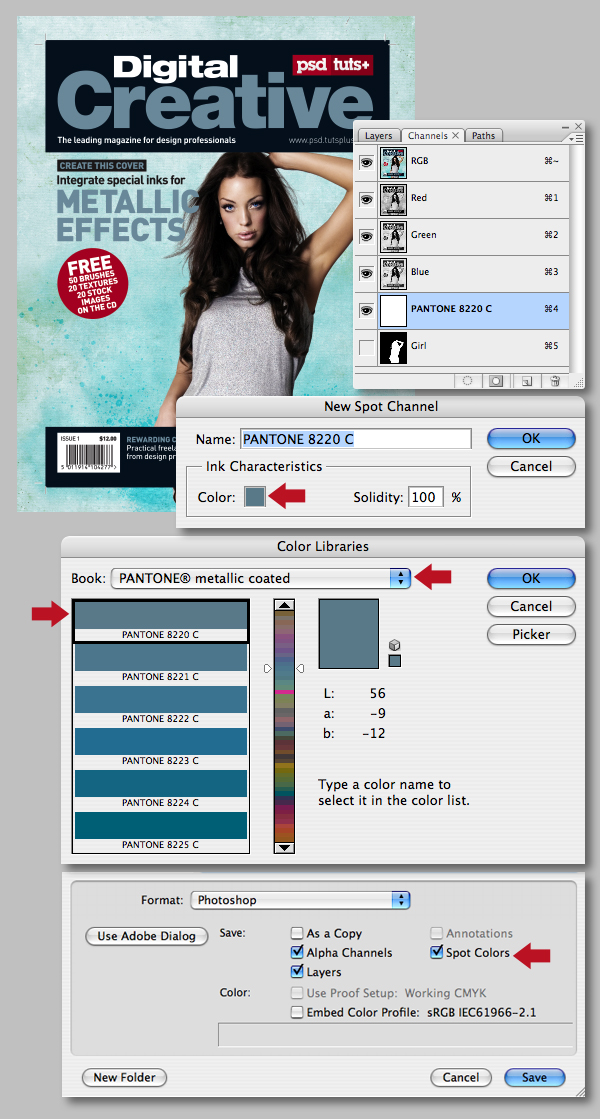Click the METALLIC EFFECTS headline on cover

127,216
